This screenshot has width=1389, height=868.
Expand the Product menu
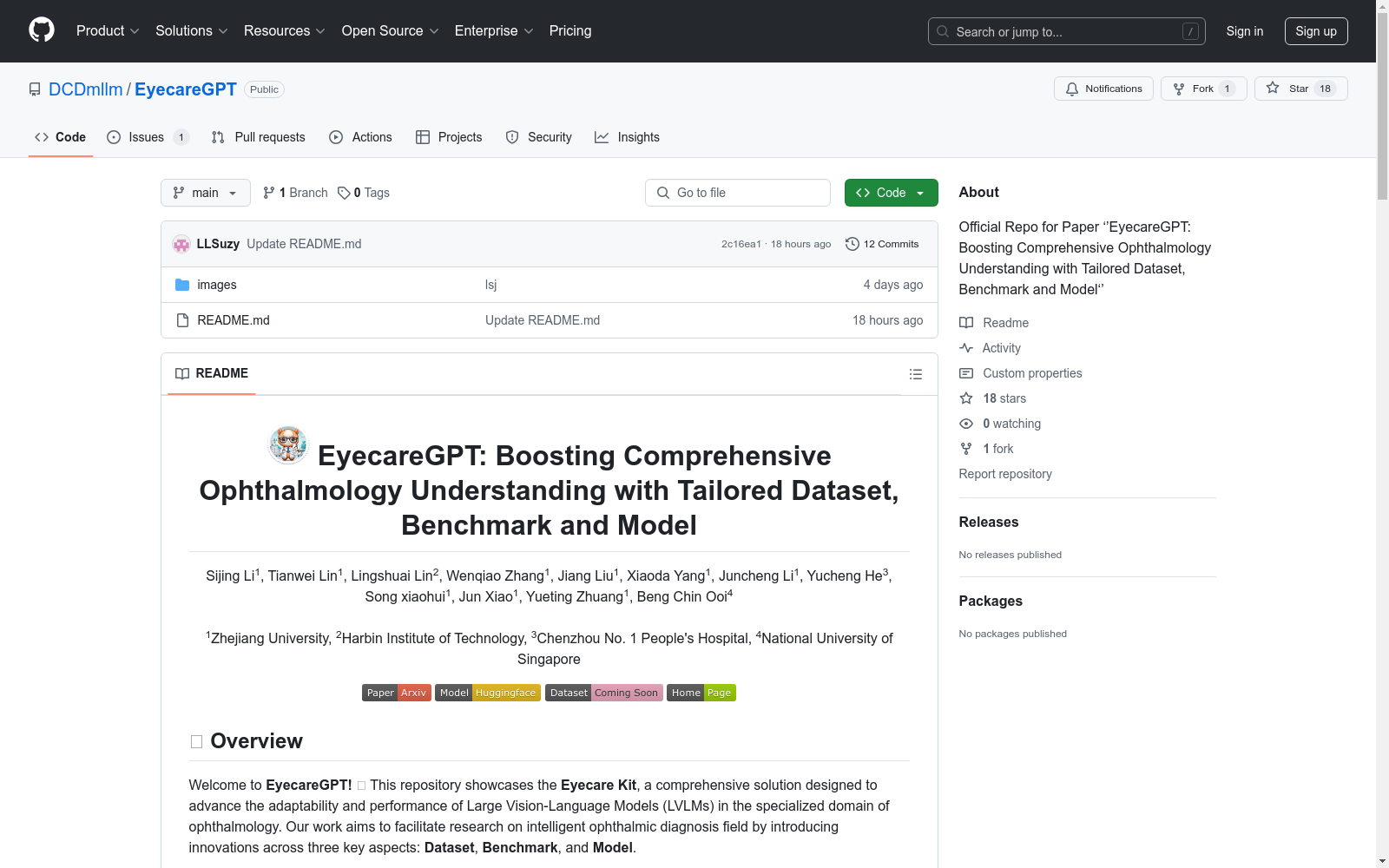[108, 30]
